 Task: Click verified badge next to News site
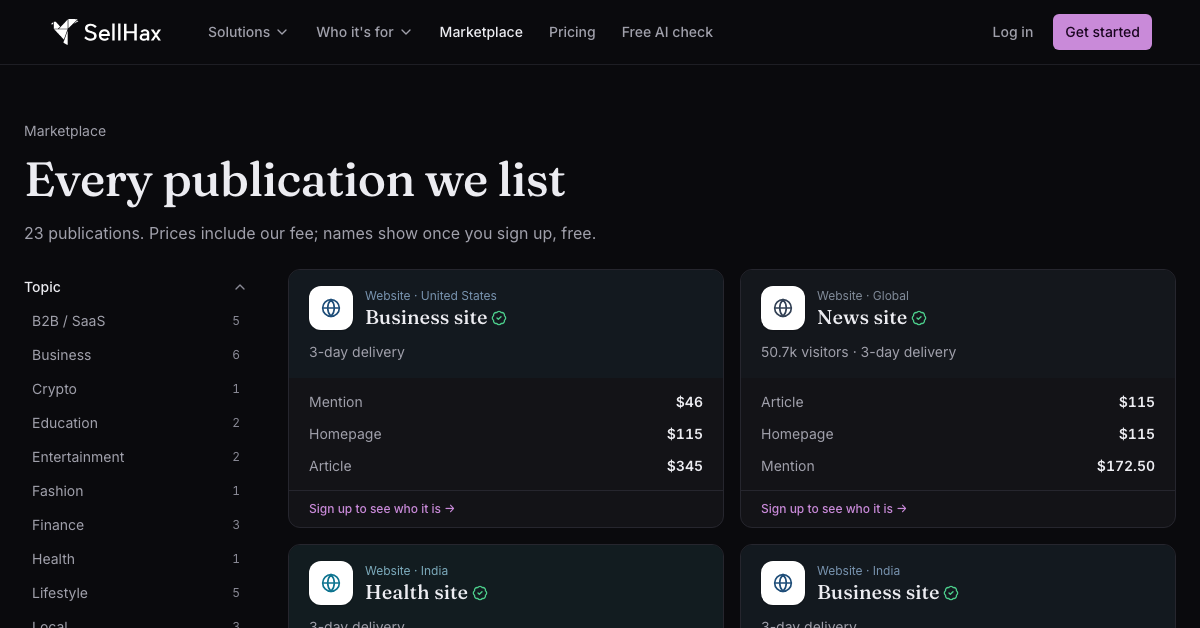click(x=919, y=318)
